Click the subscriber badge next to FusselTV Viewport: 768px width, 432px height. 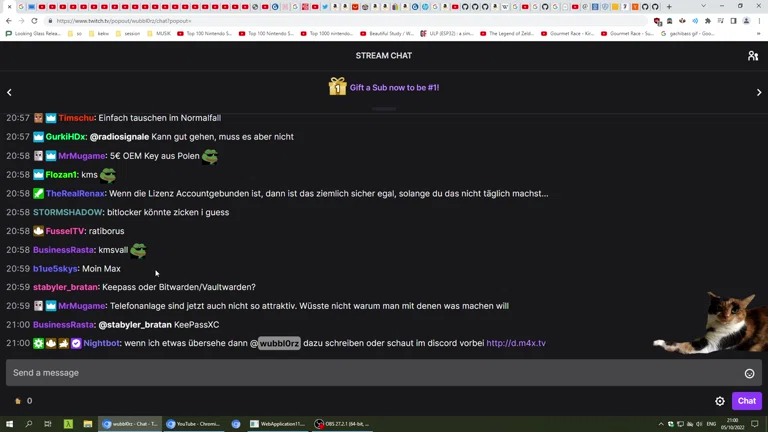click(x=38, y=231)
